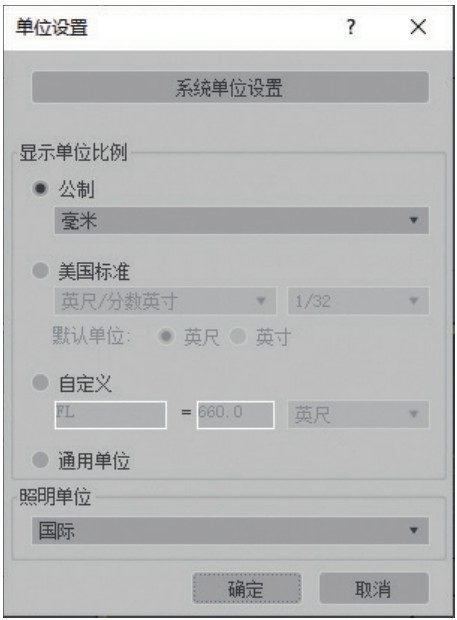Image resolution: width=457 pixels, height=620 pixels.
Task: Click the 660.0 value input field
Action: pyautogui.click(x=236, y=415)
